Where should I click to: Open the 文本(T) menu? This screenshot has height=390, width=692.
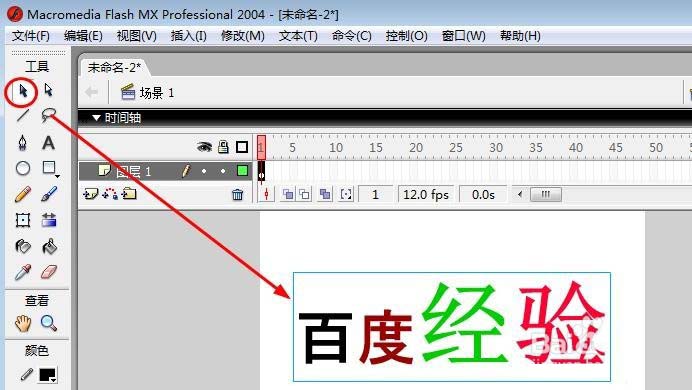click(x=298, y=36)
